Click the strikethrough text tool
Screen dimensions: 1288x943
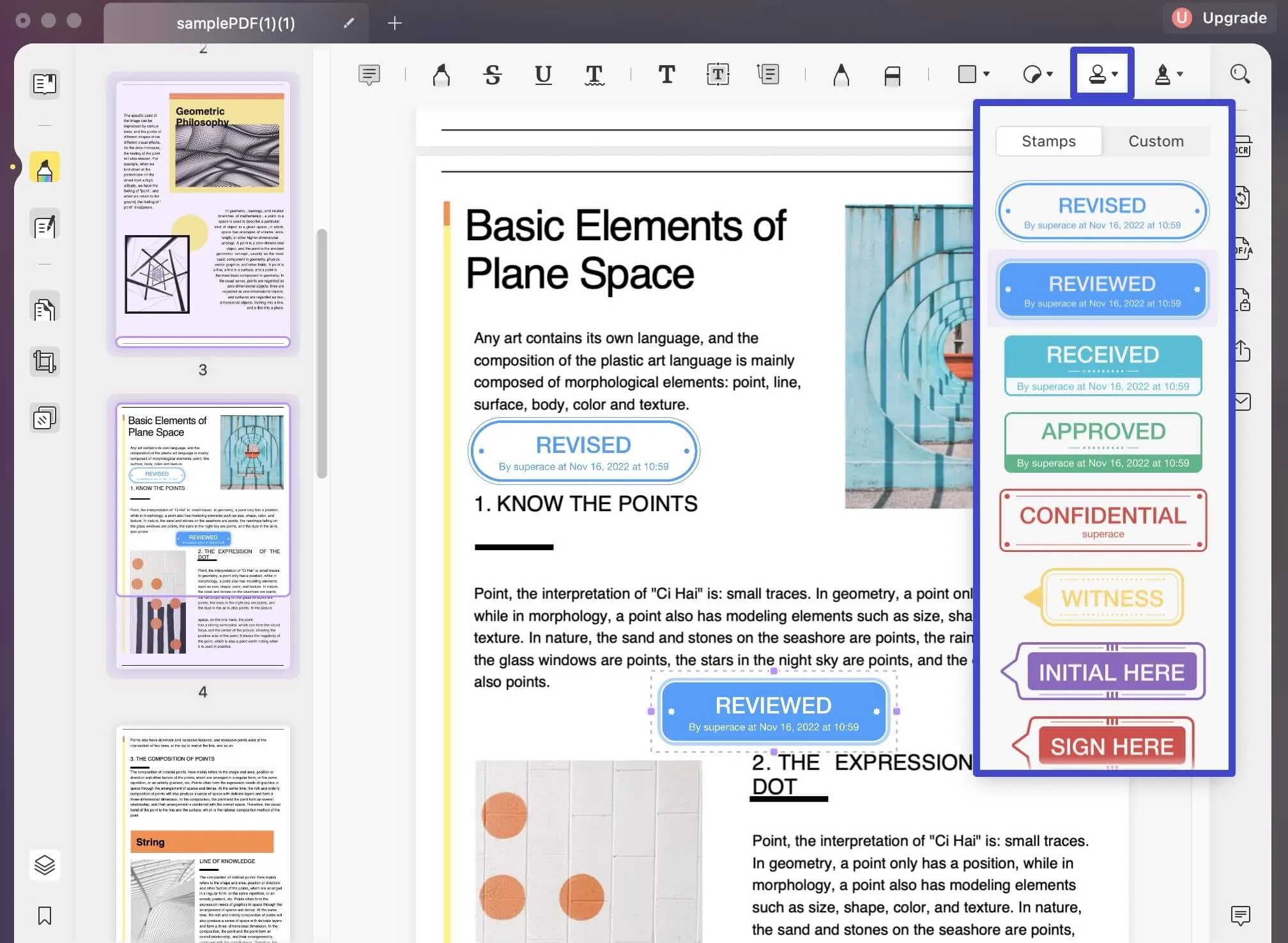491,74
